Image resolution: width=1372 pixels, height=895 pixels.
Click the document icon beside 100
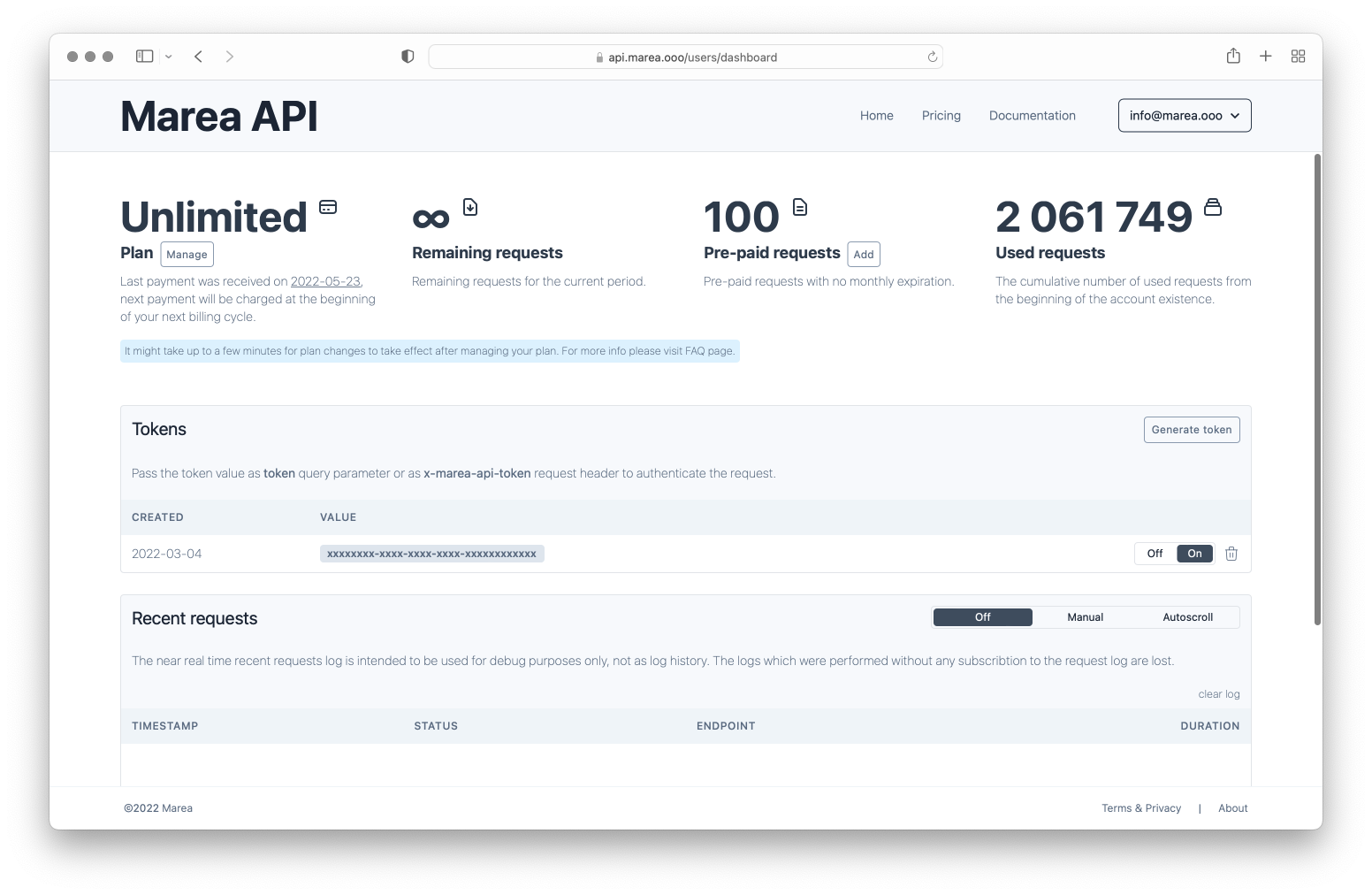pyautogui.click(x=800, y=207)
